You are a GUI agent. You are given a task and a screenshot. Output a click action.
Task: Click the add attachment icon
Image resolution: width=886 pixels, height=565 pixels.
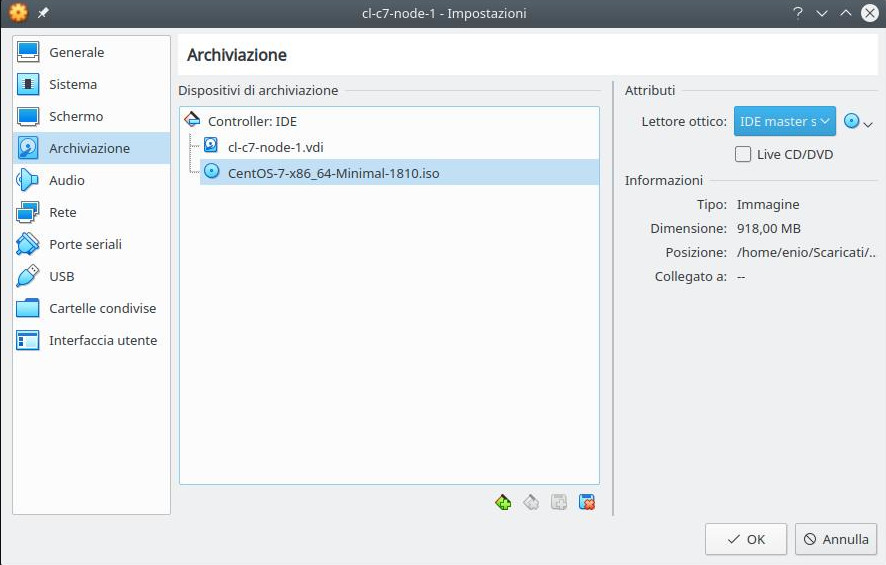pyautogui.click(x=559, y=502)
